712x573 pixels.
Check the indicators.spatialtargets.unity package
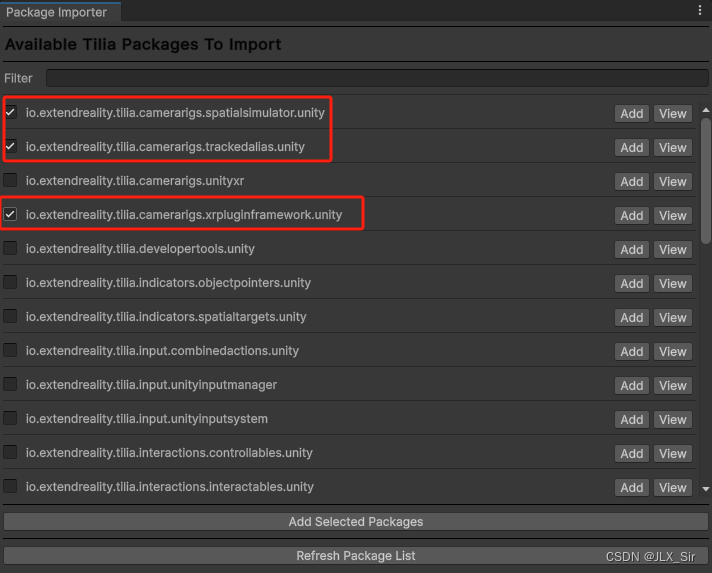click(x=10, y=316)
